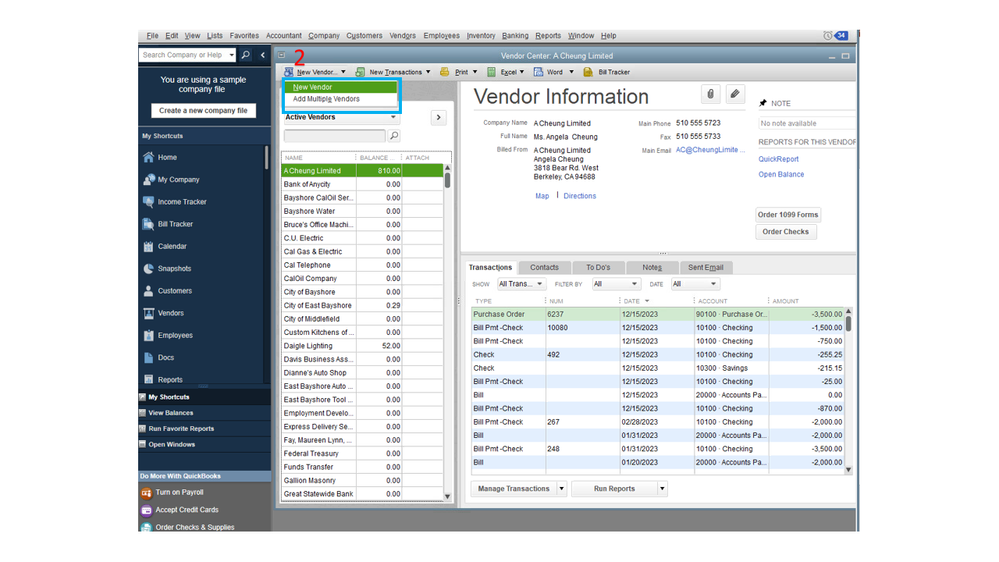Screen dimensions: 999x562
Task: Open the QuickReport link
Action: (x=778, y=159)
